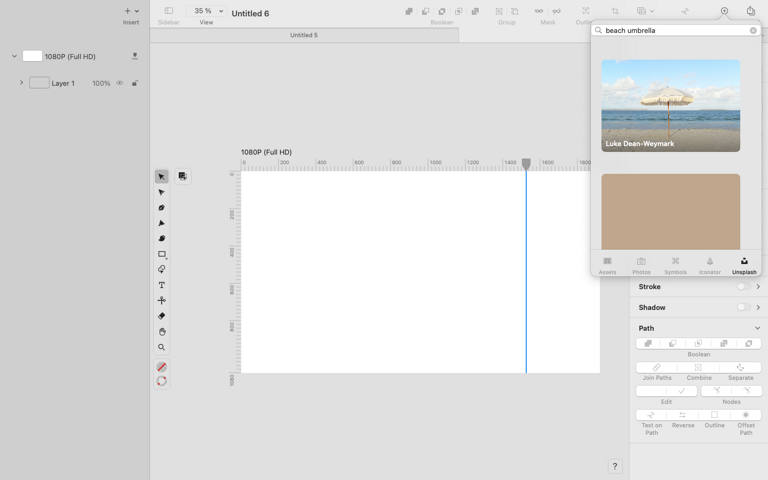Select the tan photo thumbnail in Unsplash results

point(671,212)
